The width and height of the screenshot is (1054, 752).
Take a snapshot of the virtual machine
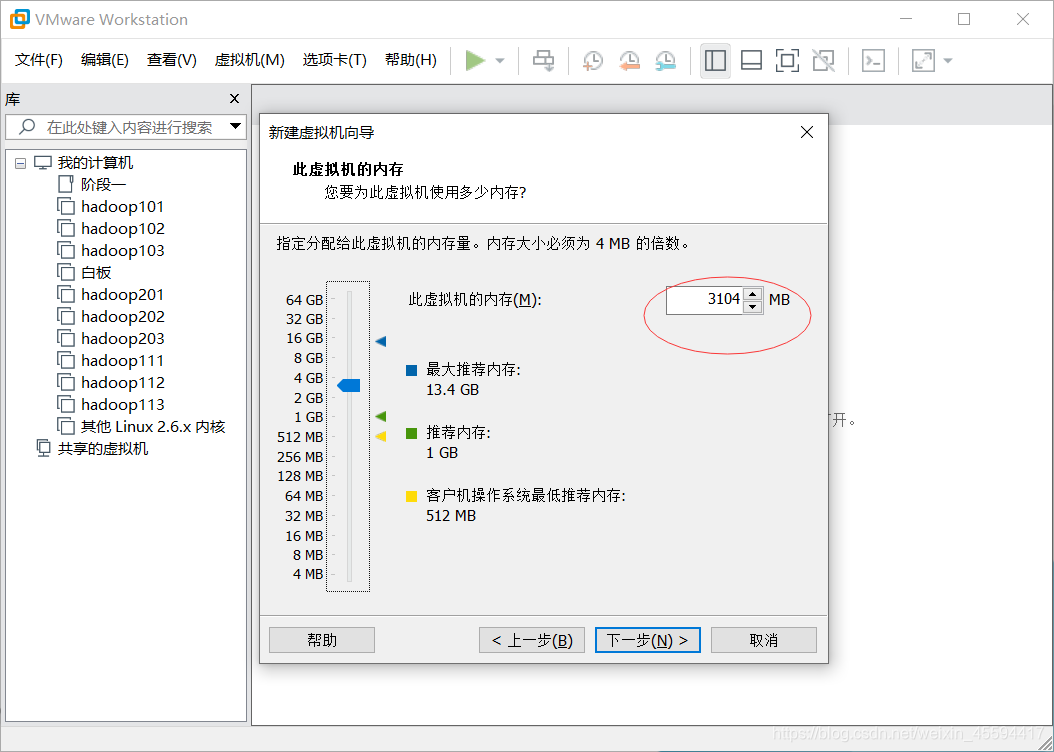(x=592, y=60)
